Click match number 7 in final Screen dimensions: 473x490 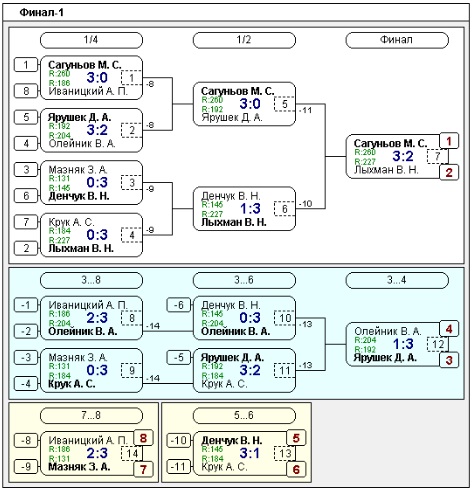[x=437, y=156]
